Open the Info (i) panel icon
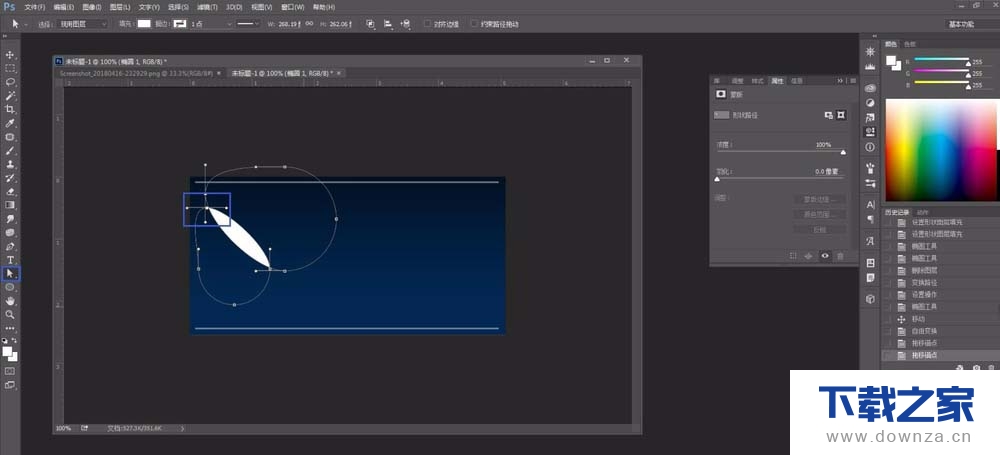Image resolution: width=1000 pixels, height=455 pixels. click(x=871, y=147)
